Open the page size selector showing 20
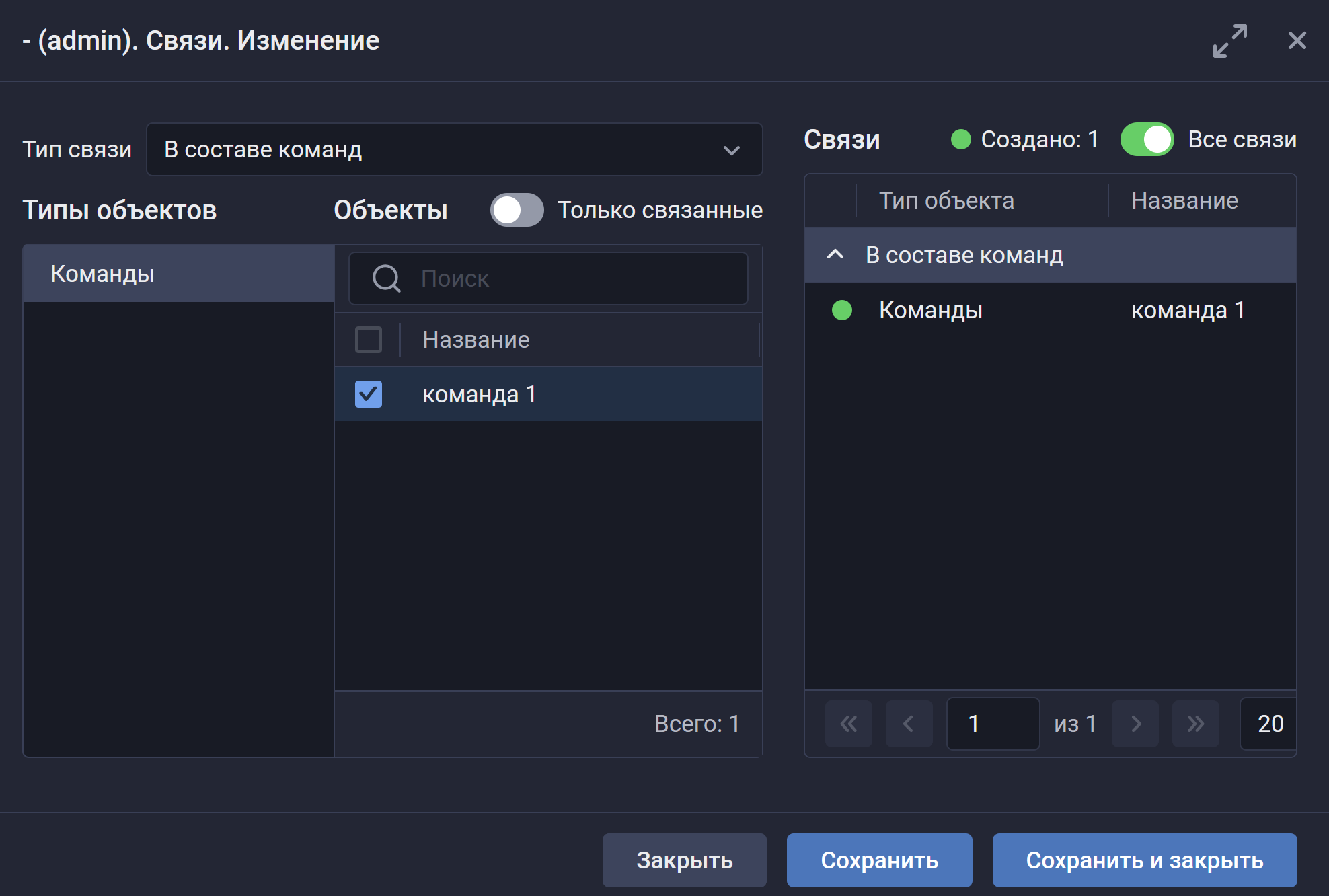This screenshot has width=1329, height=896. pyautogui.click(x=1269, y=724)
